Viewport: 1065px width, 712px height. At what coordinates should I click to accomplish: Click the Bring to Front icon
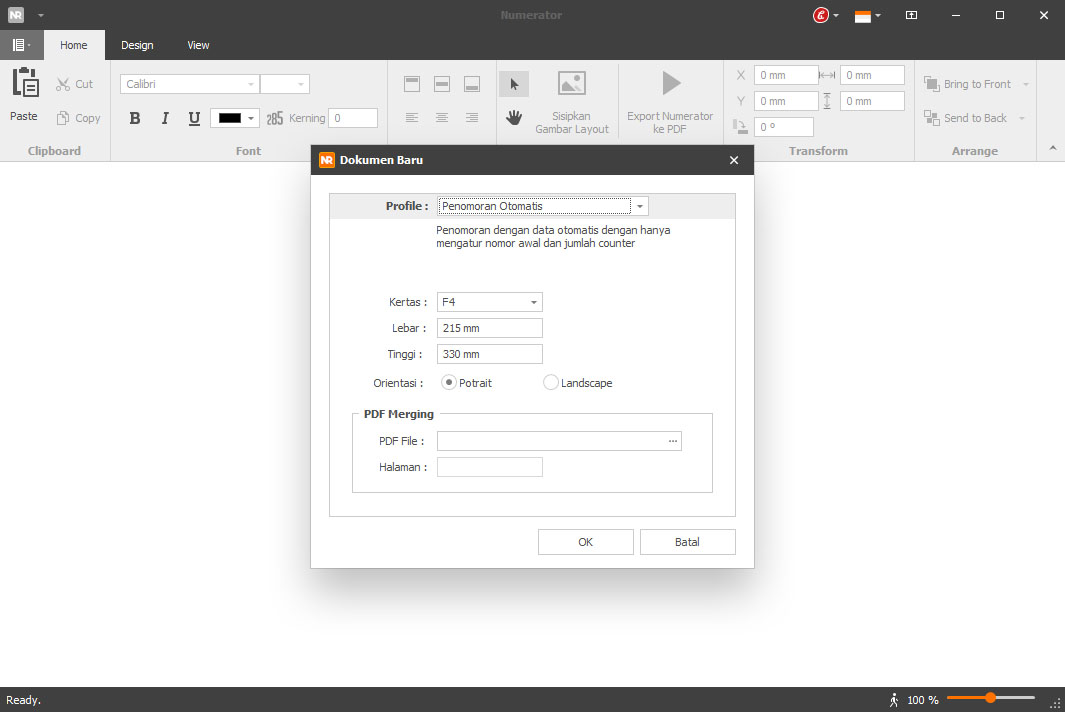click(931, 84)
